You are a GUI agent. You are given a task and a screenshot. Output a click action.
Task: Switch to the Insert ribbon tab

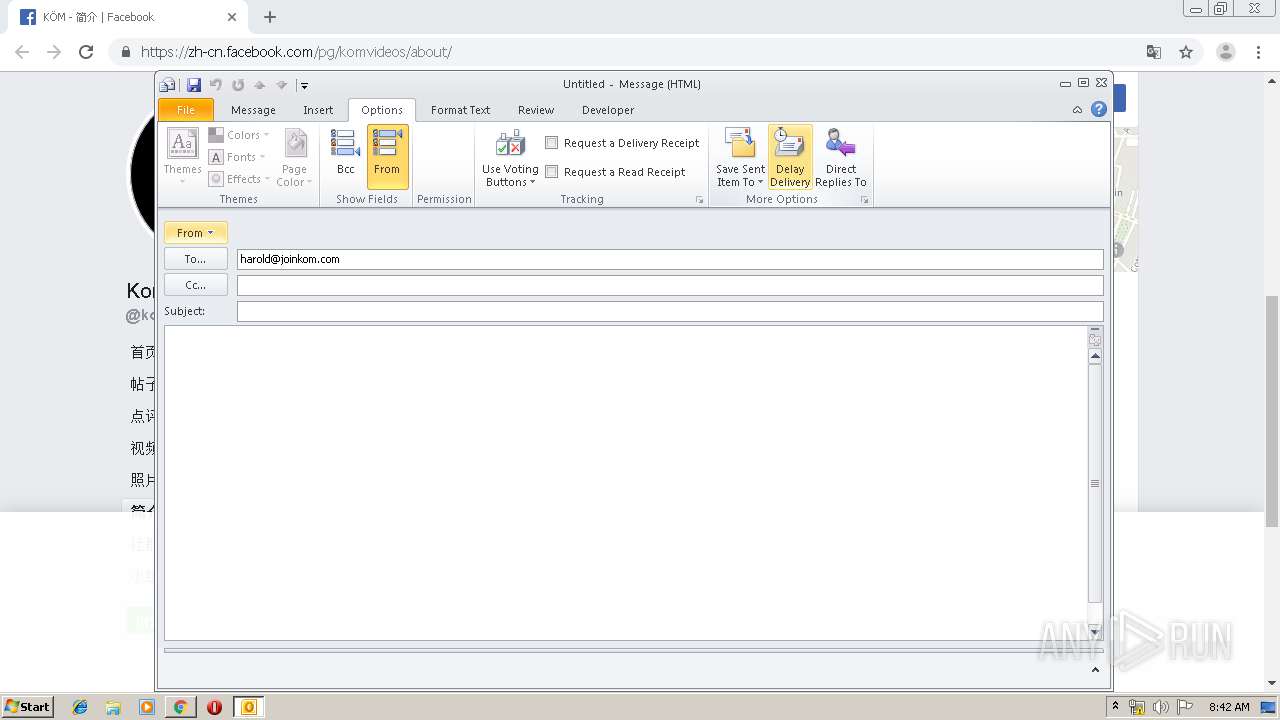point(318,110)
